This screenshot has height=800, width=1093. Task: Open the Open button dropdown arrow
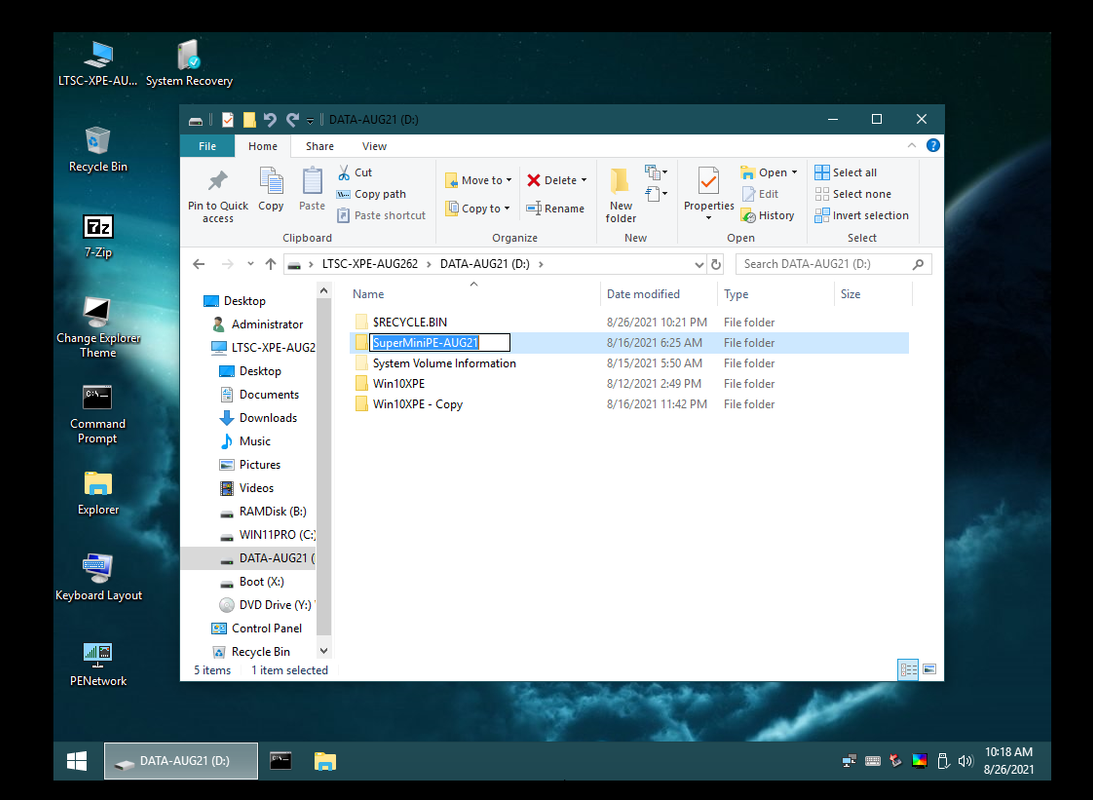(x=794, y=172)
